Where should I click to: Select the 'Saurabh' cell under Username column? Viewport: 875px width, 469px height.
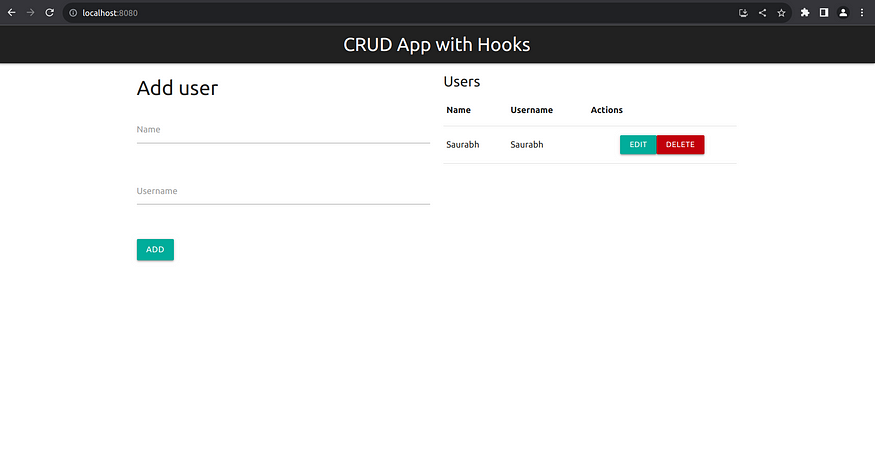point(527,145)
